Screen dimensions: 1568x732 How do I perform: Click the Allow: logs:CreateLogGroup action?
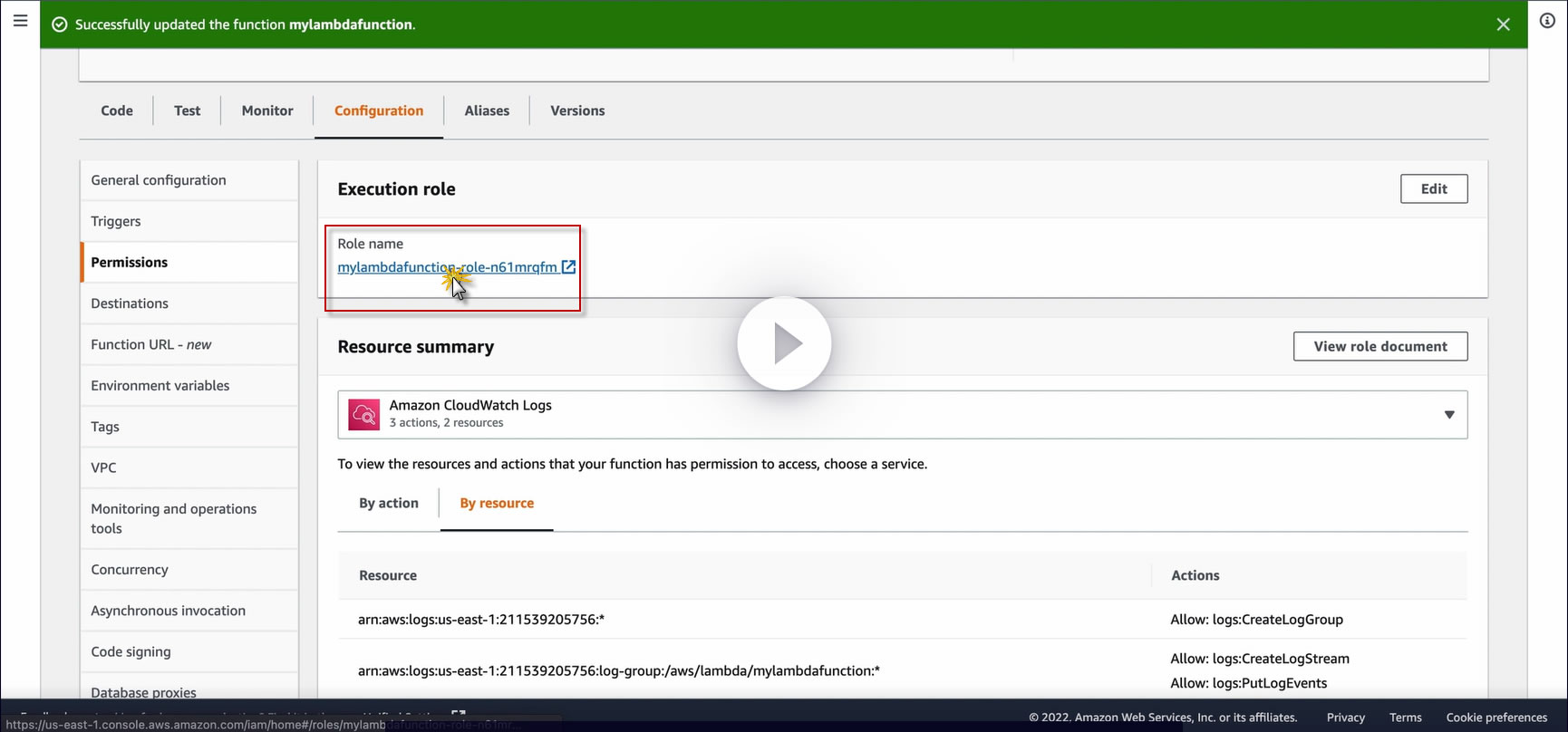[x=1257, y=620]
